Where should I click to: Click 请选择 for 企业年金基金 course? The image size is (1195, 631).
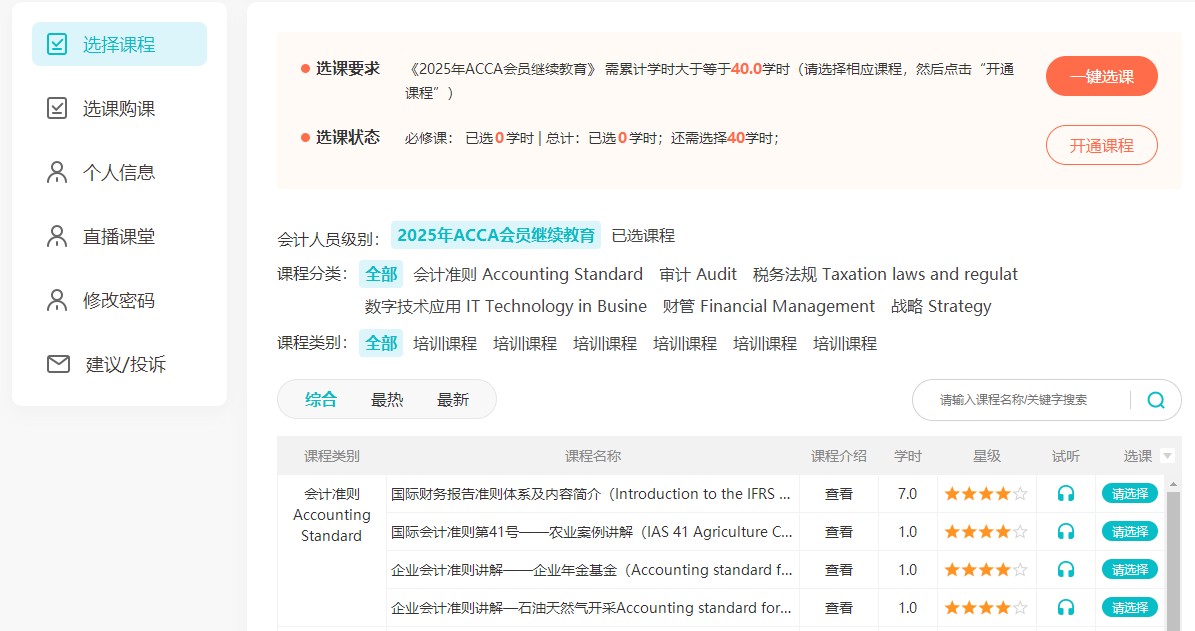(x=1129, y=569)
